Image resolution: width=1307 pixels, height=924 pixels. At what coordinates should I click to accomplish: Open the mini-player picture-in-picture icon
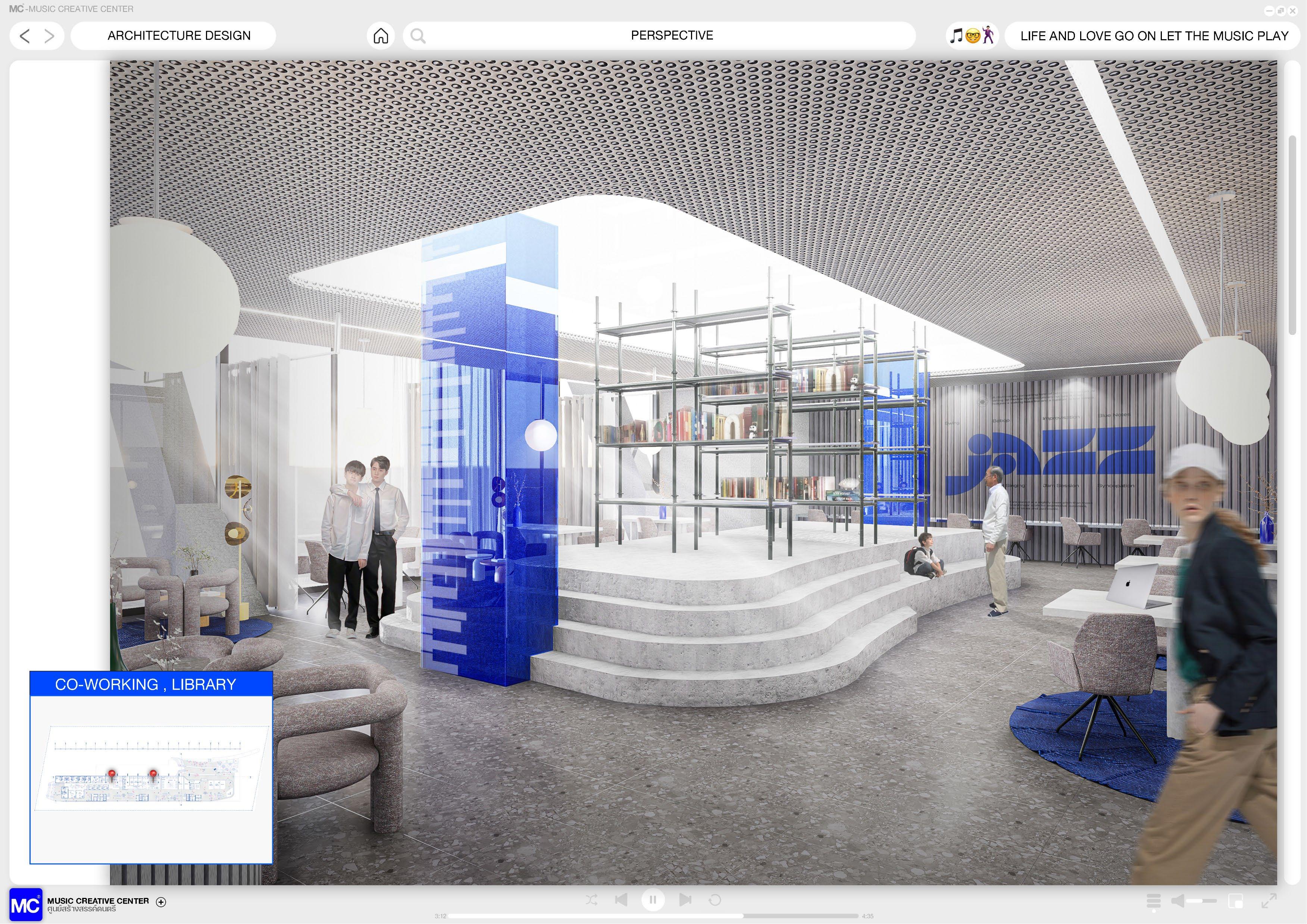tap(1235, 900)
